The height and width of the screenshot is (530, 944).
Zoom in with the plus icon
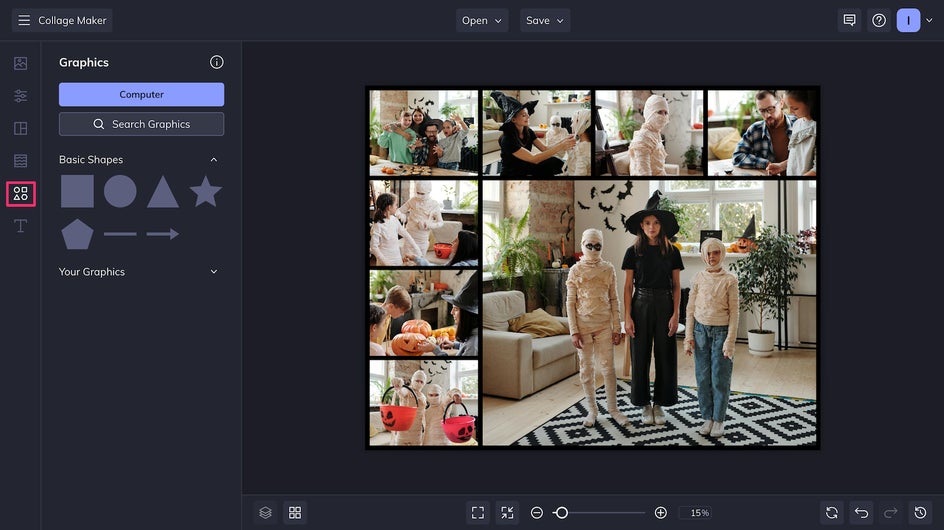click(660, 513)
